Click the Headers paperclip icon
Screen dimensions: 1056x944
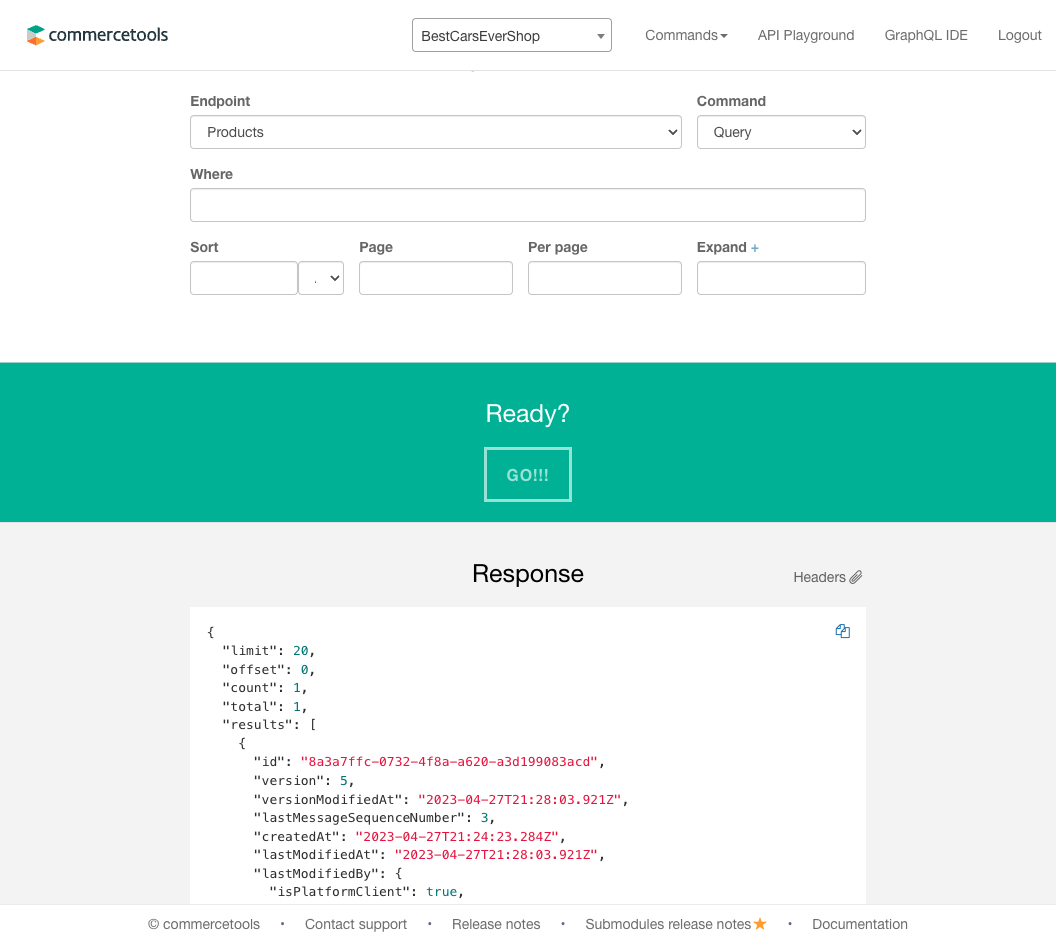pyautogui.click(x=855, y=577)
